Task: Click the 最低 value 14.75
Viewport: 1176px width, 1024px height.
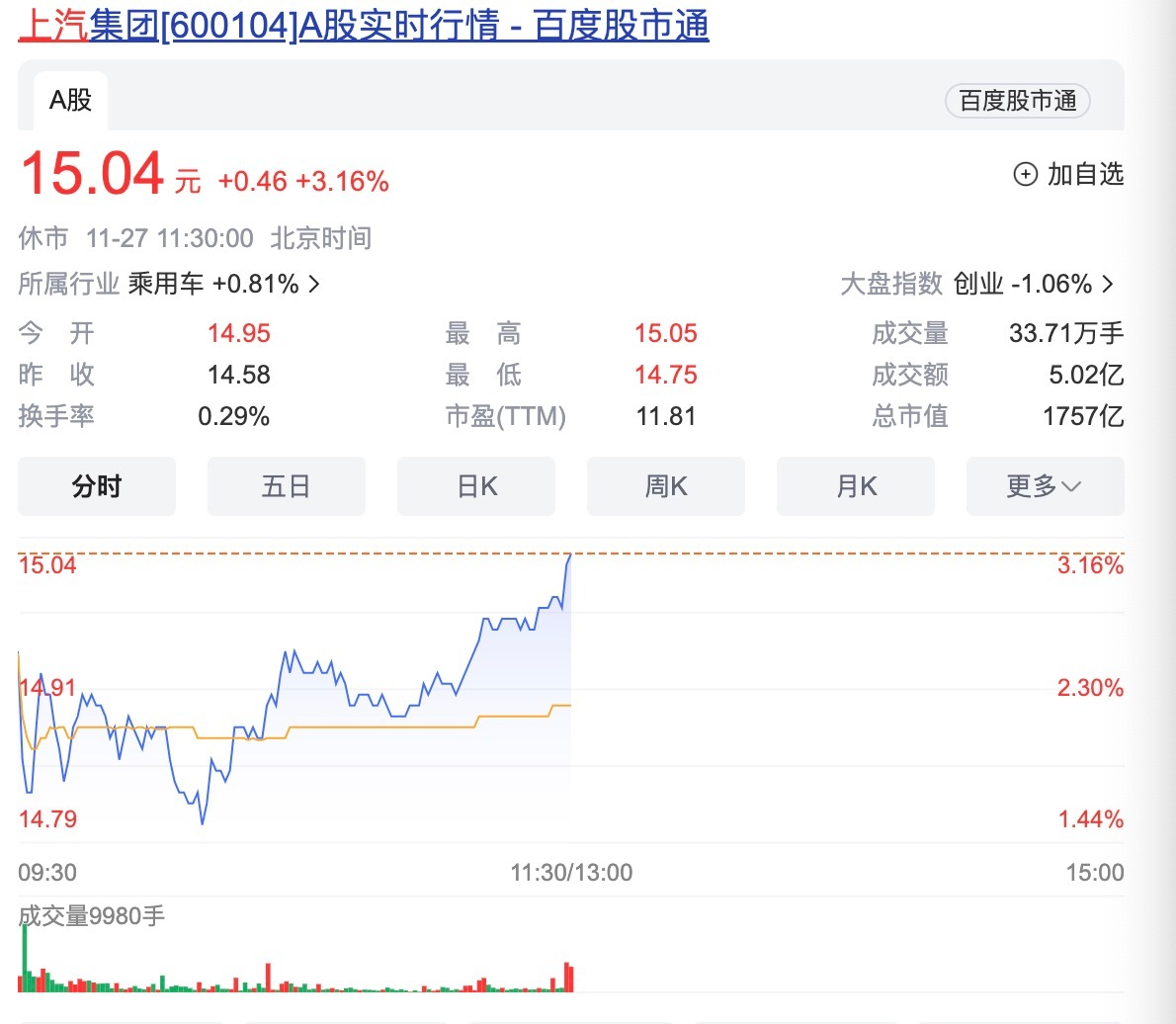Action: [x=666, y=375]
